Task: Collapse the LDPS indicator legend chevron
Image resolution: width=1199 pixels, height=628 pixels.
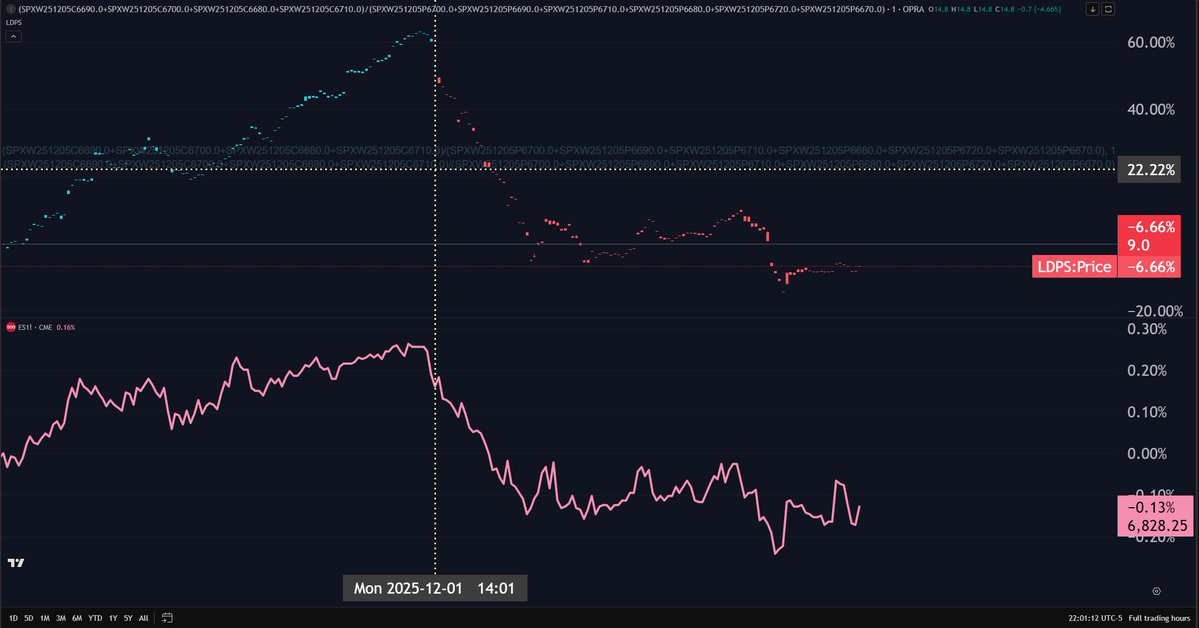Action: pyautogui.click(x=12, y=36)
